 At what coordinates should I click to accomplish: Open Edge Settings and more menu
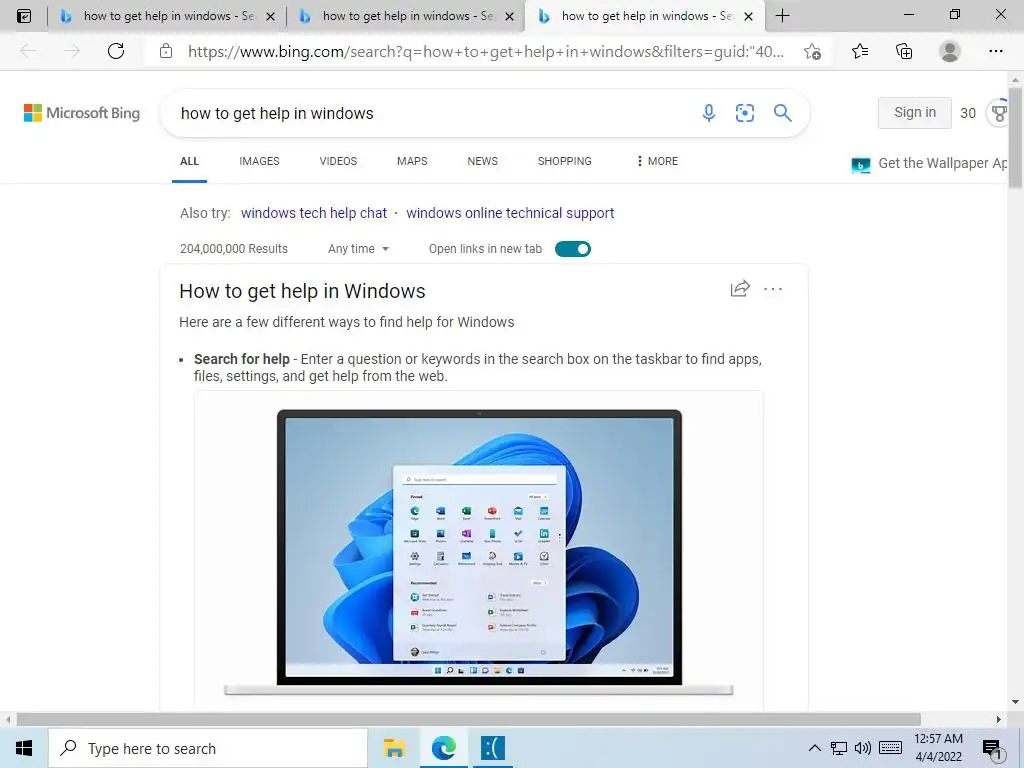pyautogui.click(x=995, y=51)
